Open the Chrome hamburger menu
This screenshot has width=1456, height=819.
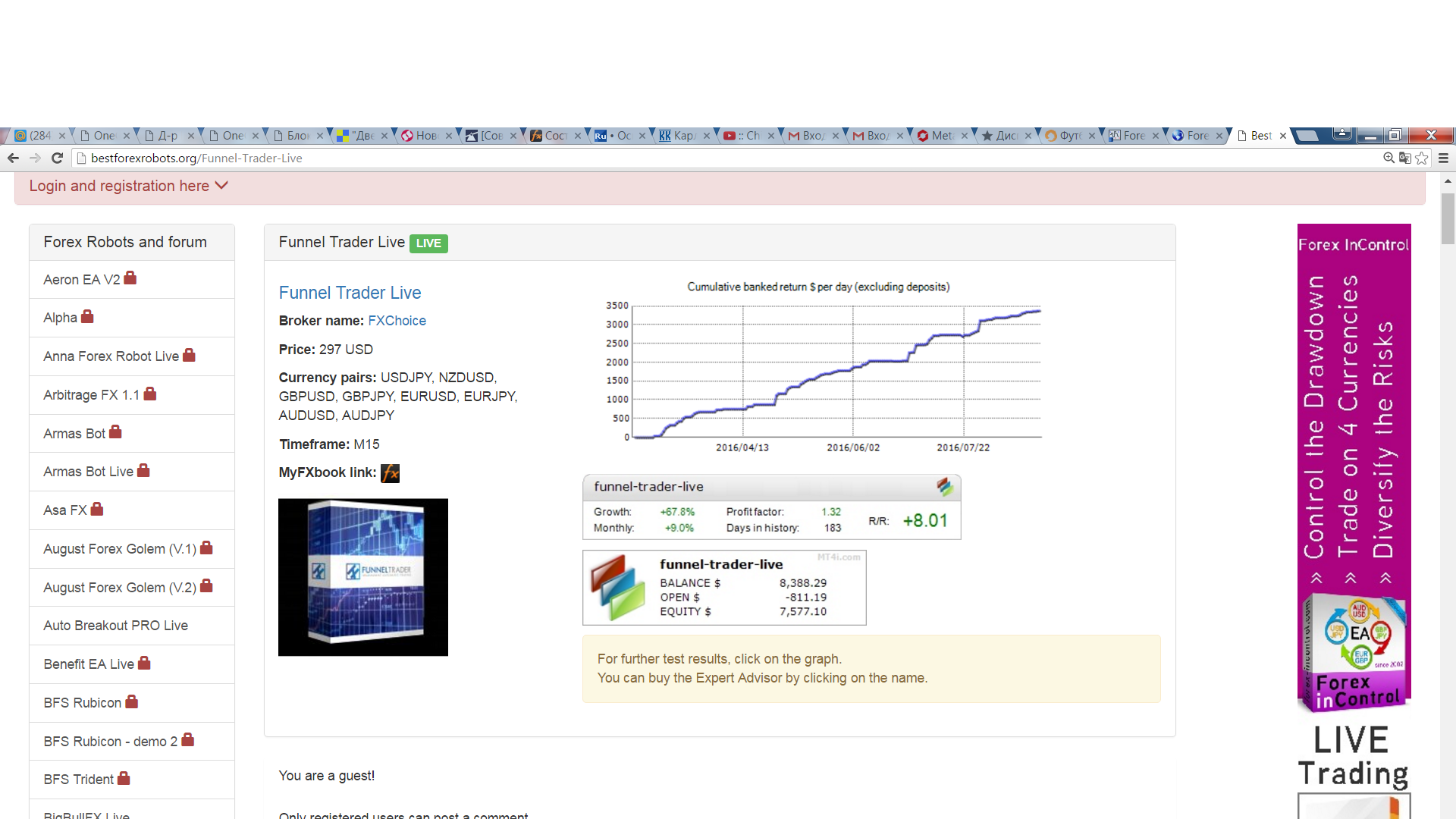coord(1443,158)
